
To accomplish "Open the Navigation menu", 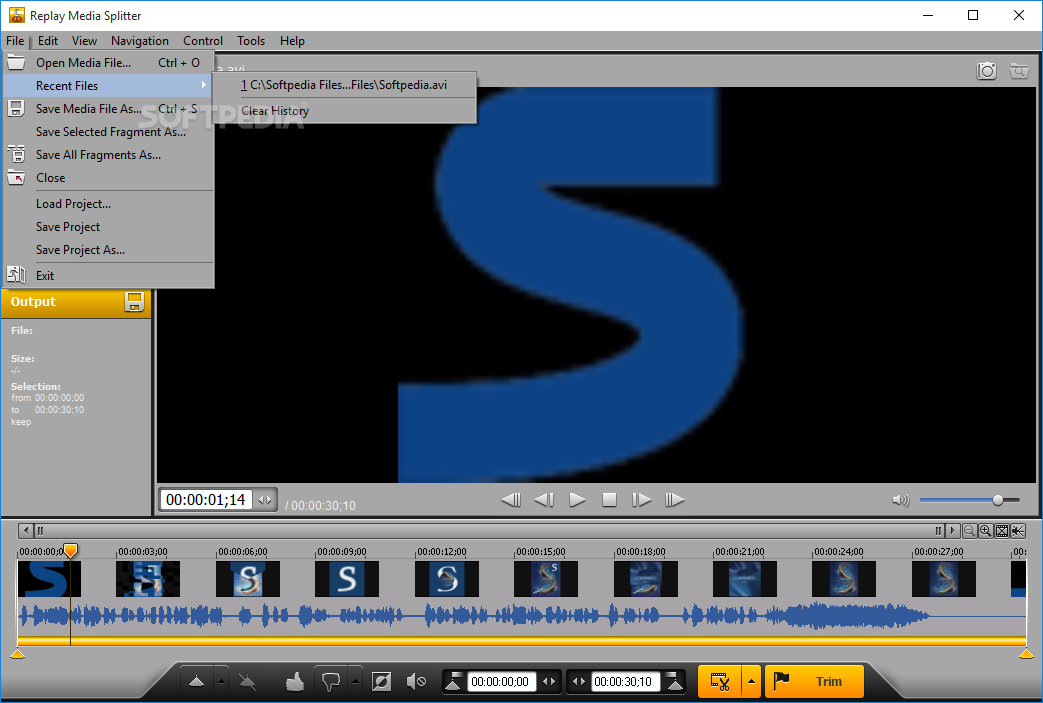I will (x=140, y=41).
